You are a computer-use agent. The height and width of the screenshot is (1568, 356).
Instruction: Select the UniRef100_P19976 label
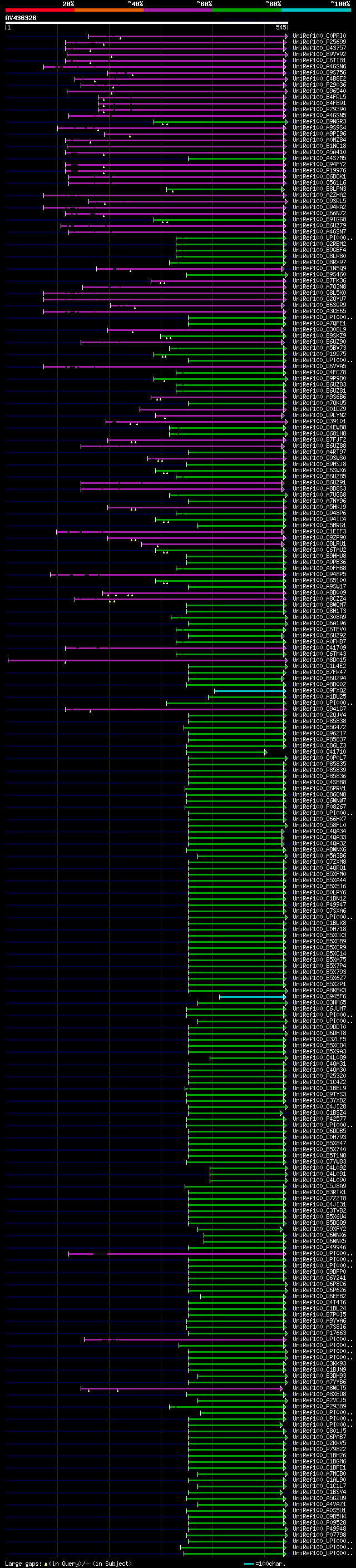[x=319, y=170]
